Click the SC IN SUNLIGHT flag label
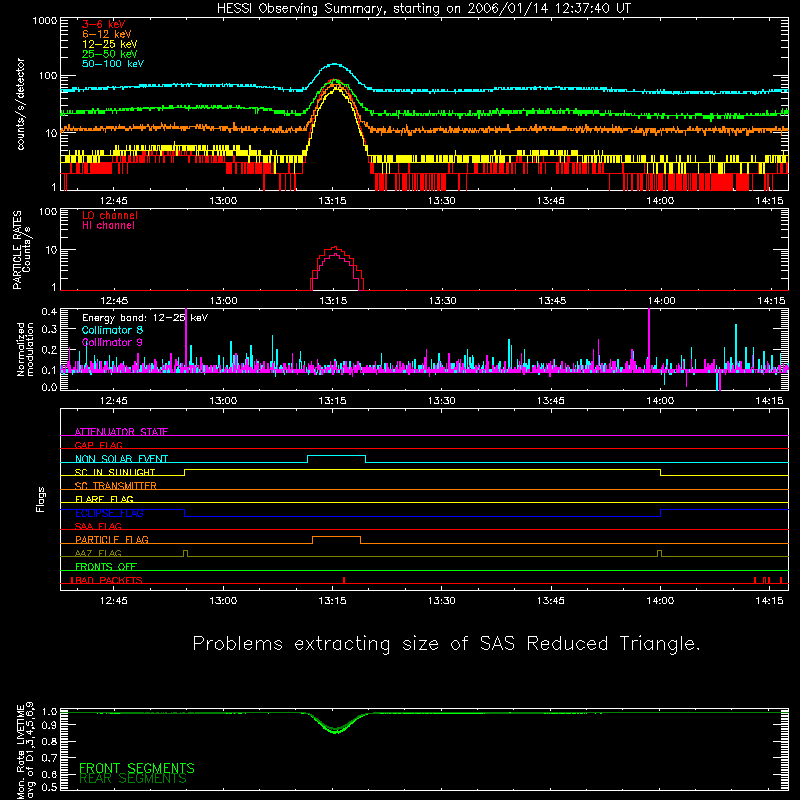Screen dimensions: 800x800 click(x=115, y=472)
